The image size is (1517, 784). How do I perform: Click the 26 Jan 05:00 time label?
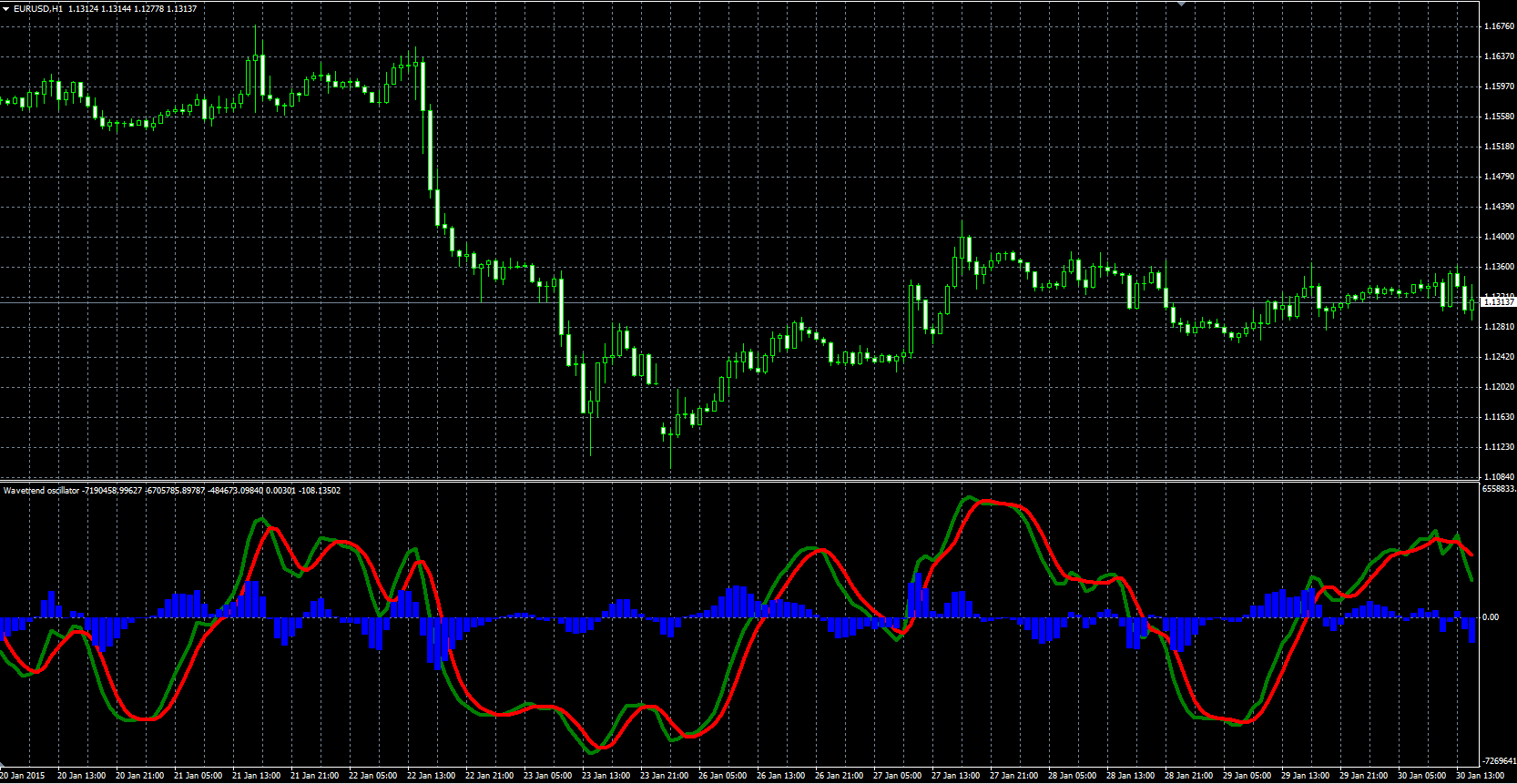pos(722,776)
